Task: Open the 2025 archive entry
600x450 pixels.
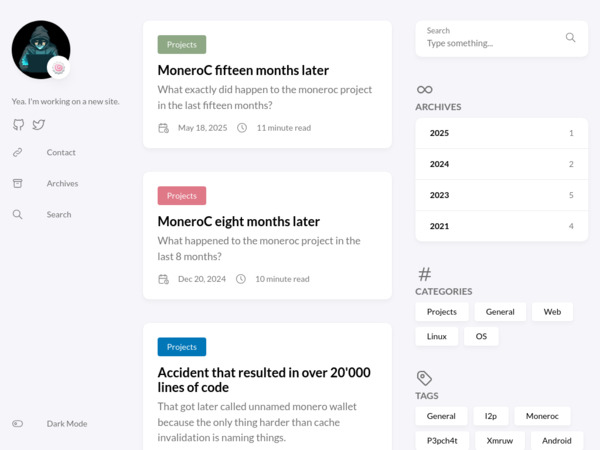Action: [501, 133]
